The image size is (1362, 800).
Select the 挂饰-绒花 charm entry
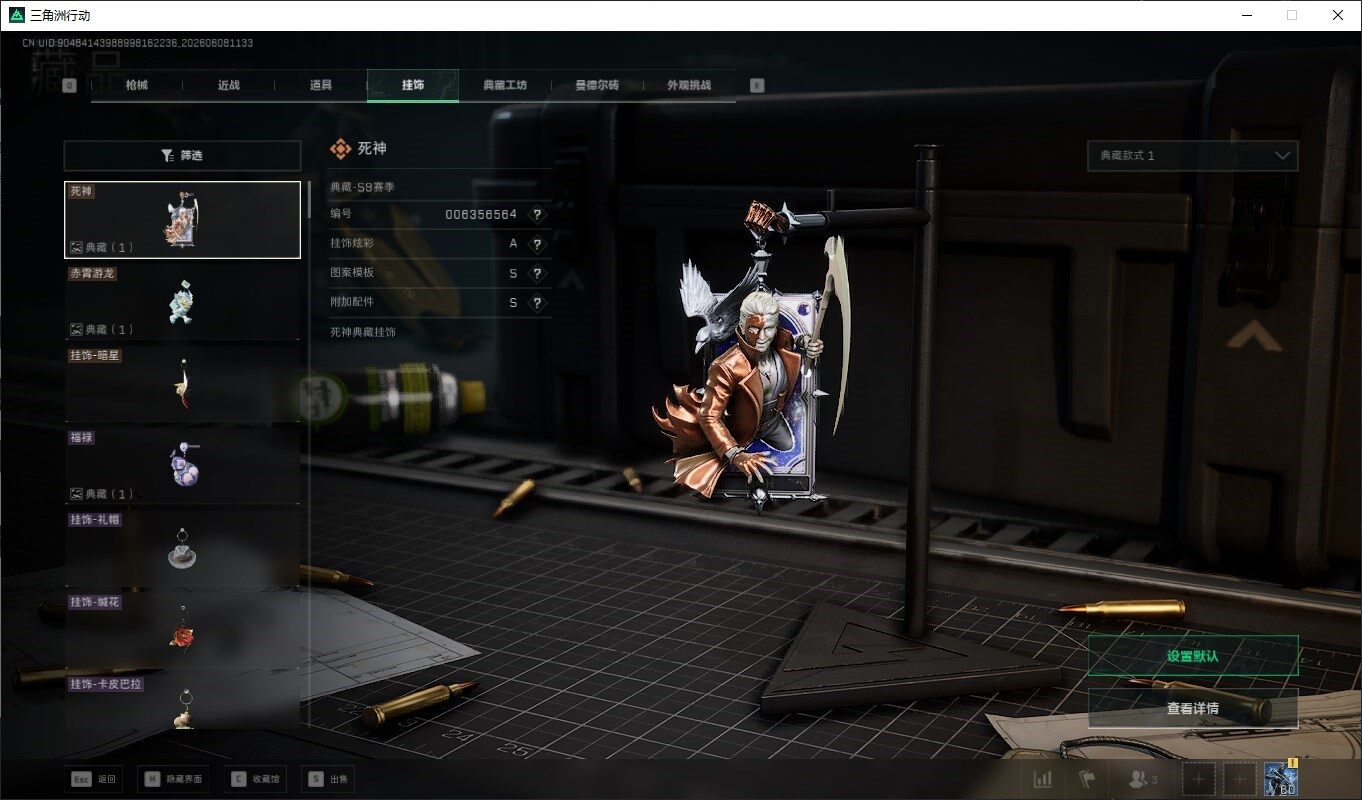pyautogui.click(x=182, y=631)
